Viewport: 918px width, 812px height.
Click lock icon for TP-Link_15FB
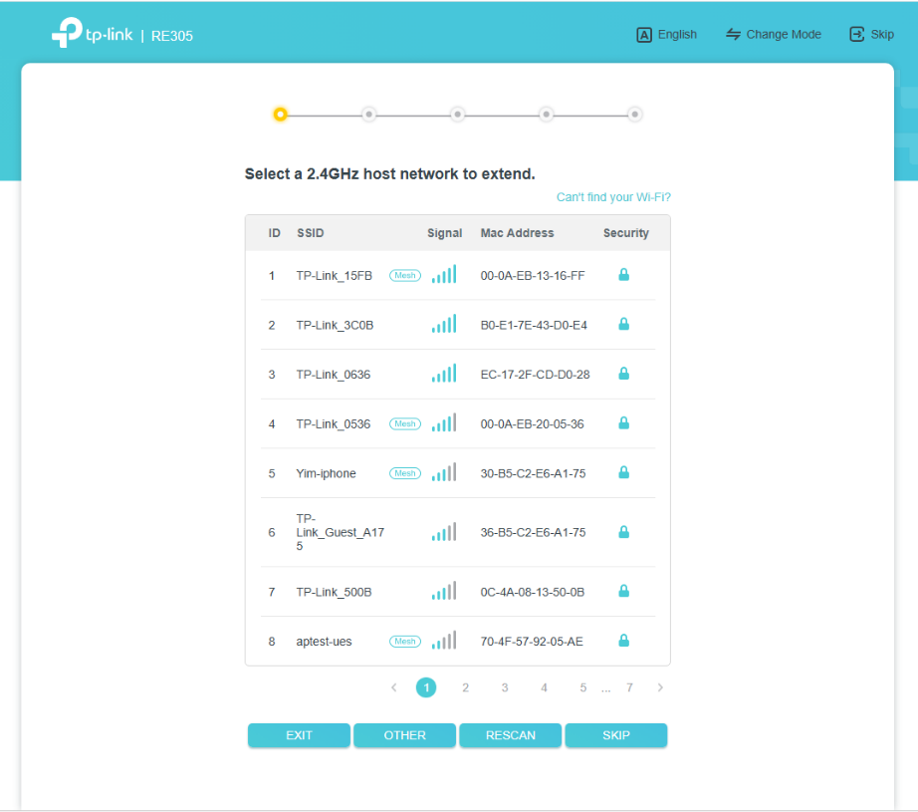click(x=624, y=275)
